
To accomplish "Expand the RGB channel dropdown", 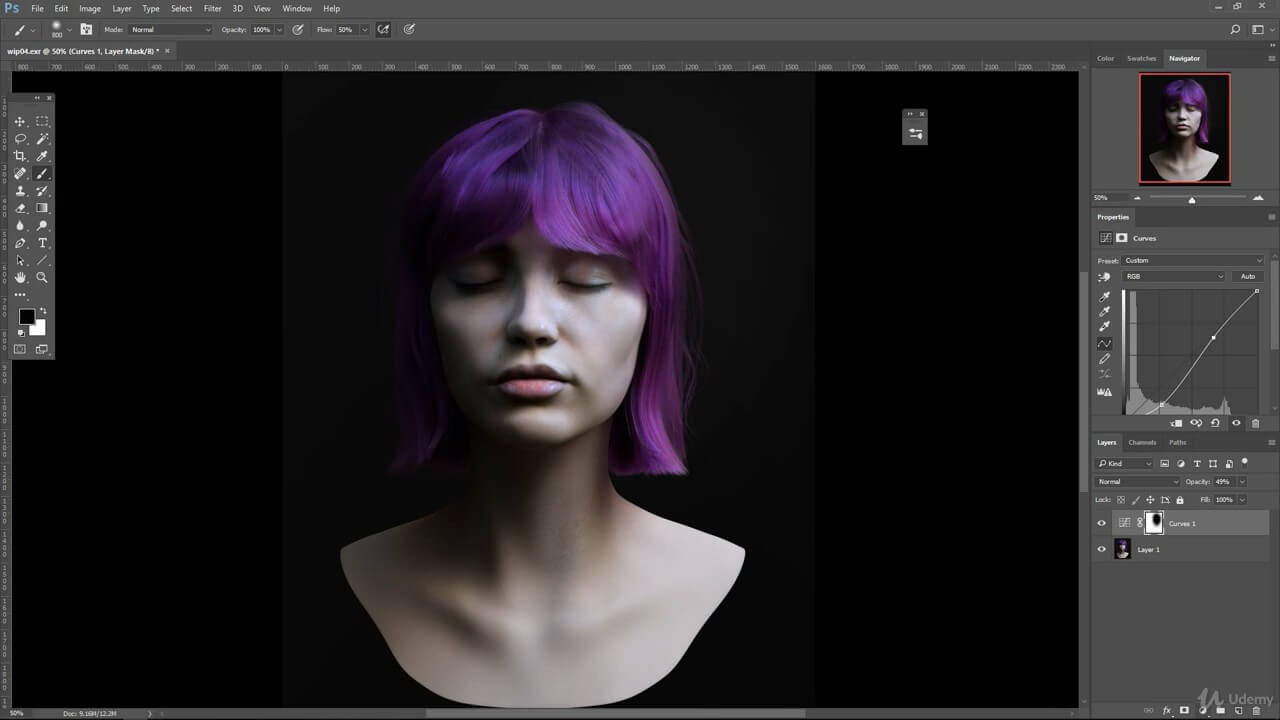I will (x=1174, y=276).
